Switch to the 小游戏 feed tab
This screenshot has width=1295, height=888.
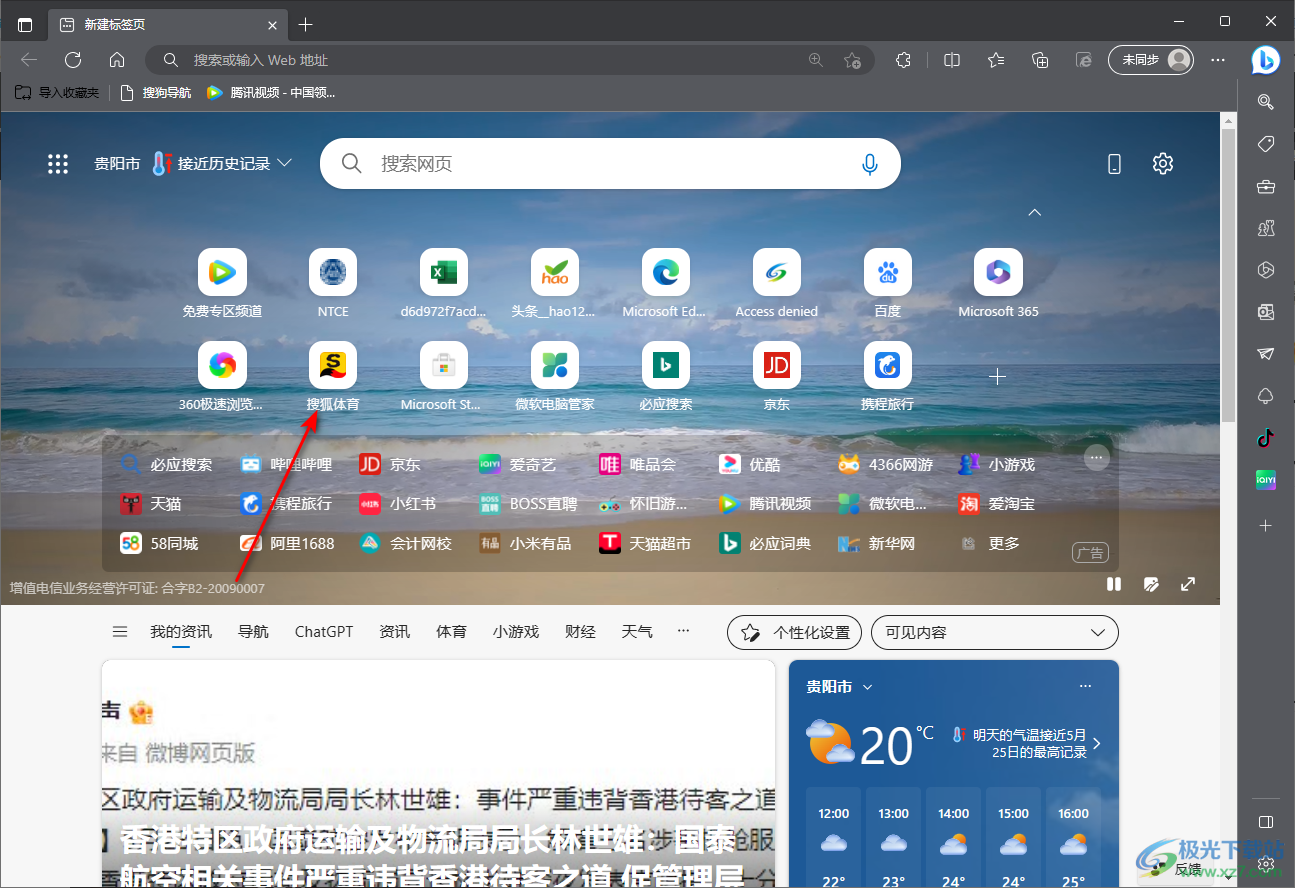click(516, 632)
